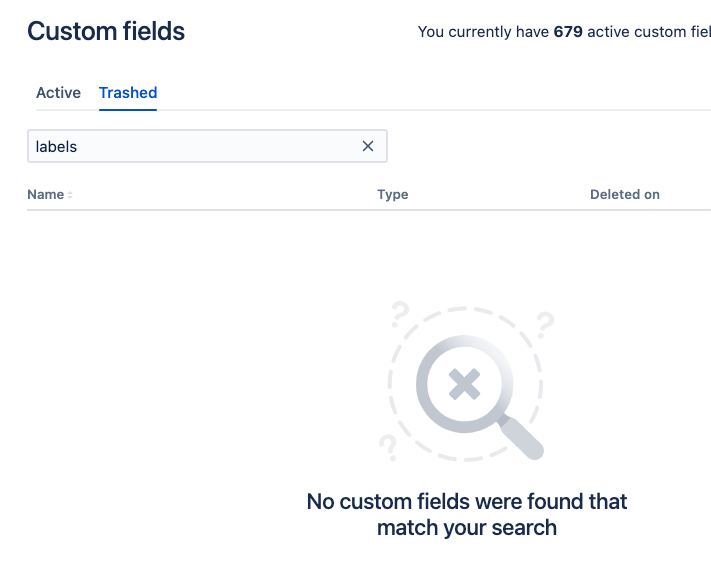Click the match your search text line
711x574 pixels.
coord(467,528)
